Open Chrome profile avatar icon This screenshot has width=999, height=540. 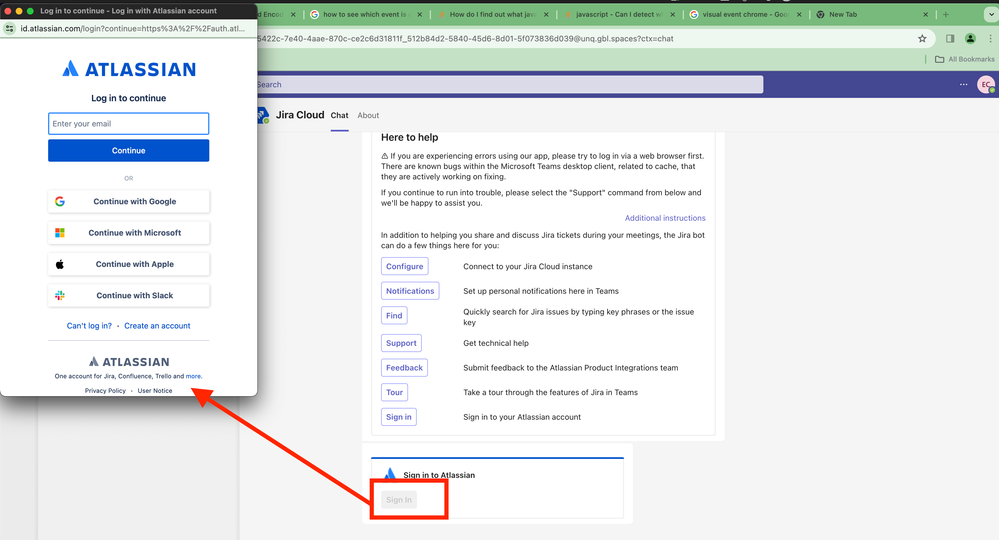[x=970, y=39]
